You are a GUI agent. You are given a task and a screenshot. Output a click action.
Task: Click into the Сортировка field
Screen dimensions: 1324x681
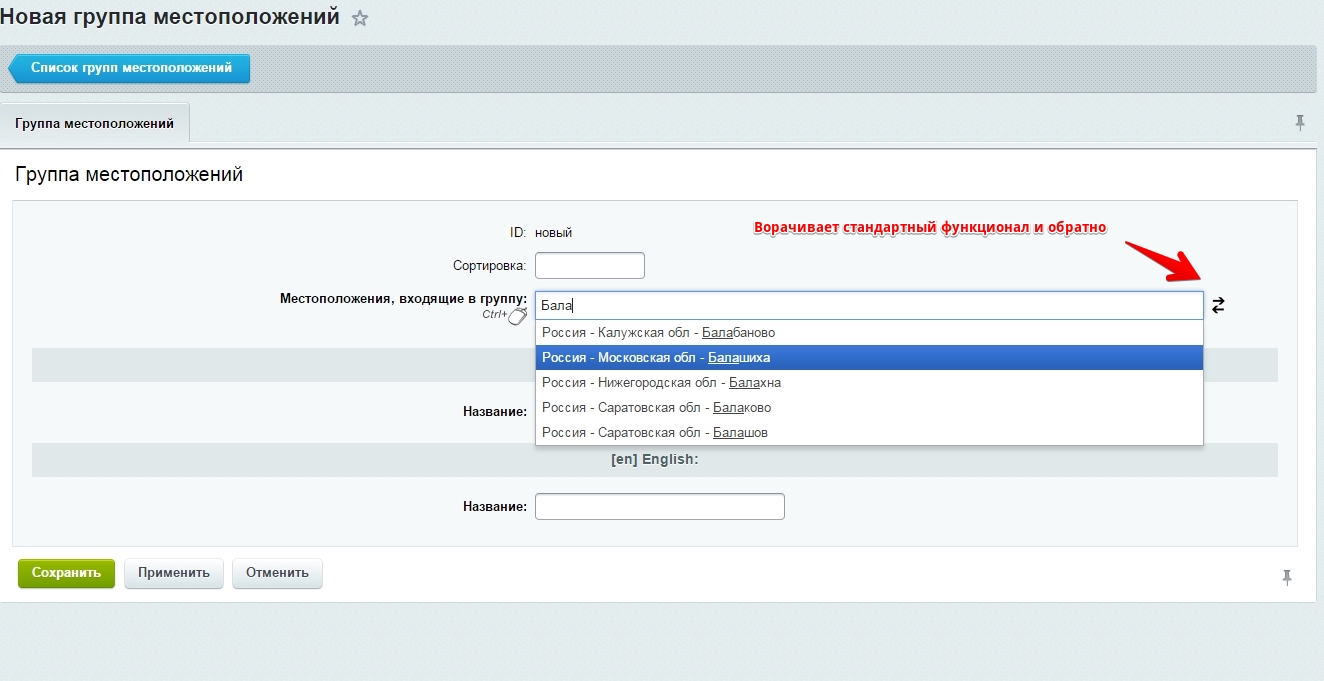click(x=589, y=266)
